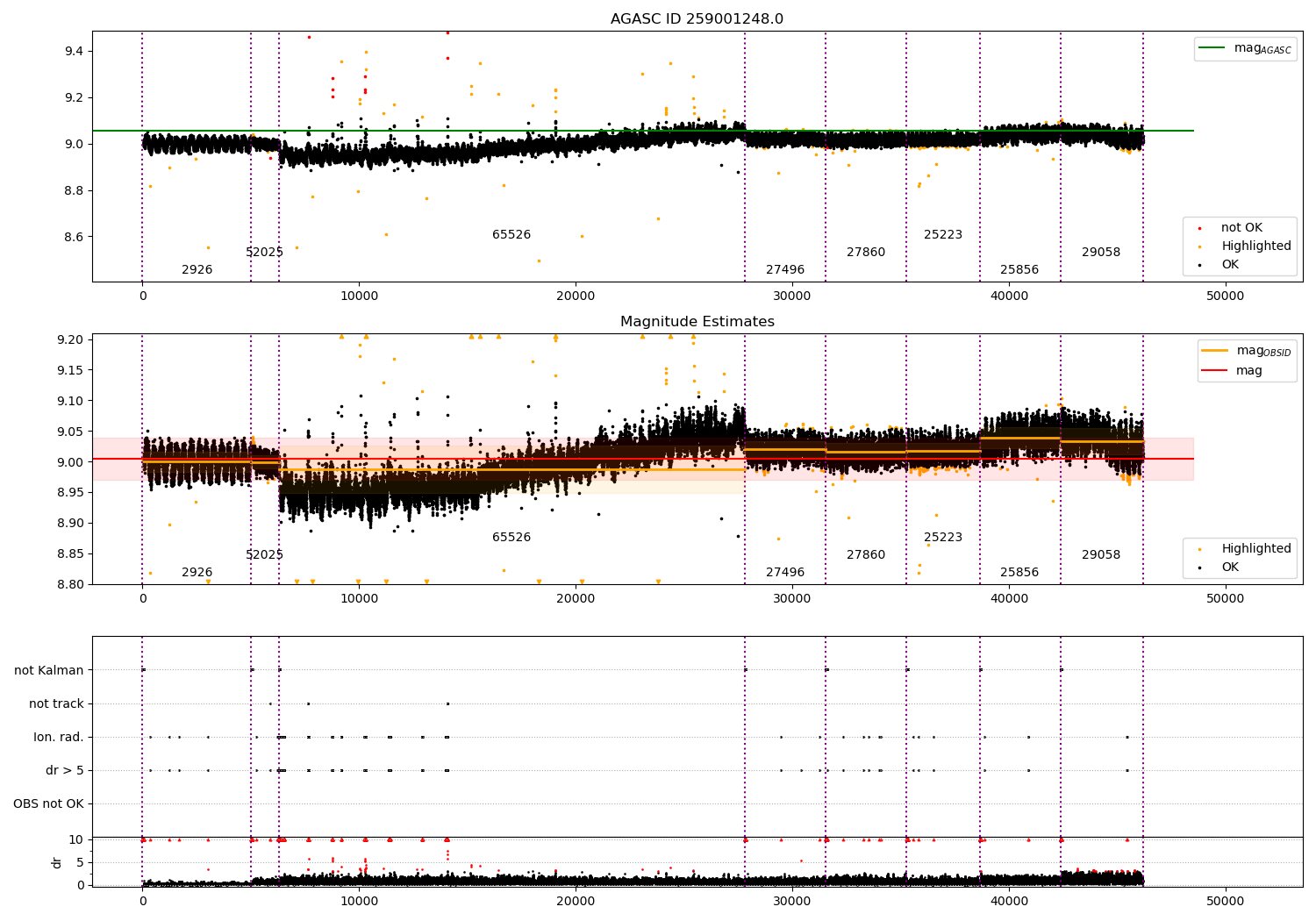The image size is (1316, 921).
Task: Click the red 'mag' legend entry in middle plot
Action: (x=1232, y=371)
